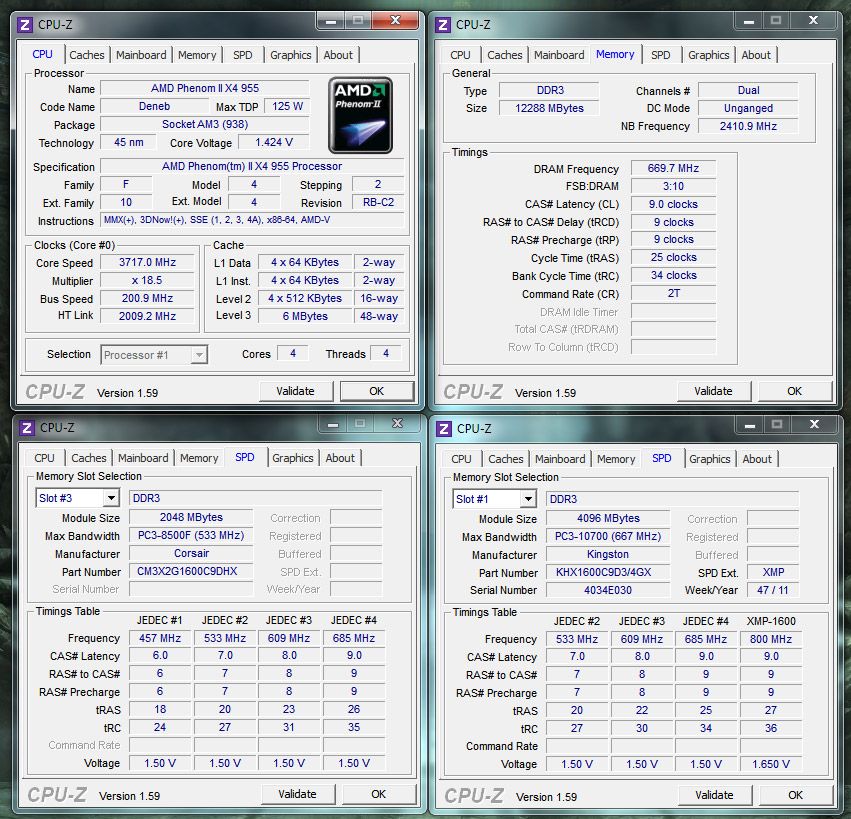Close the Slot #1 SPD CPU-Z window

pos(815,424)
